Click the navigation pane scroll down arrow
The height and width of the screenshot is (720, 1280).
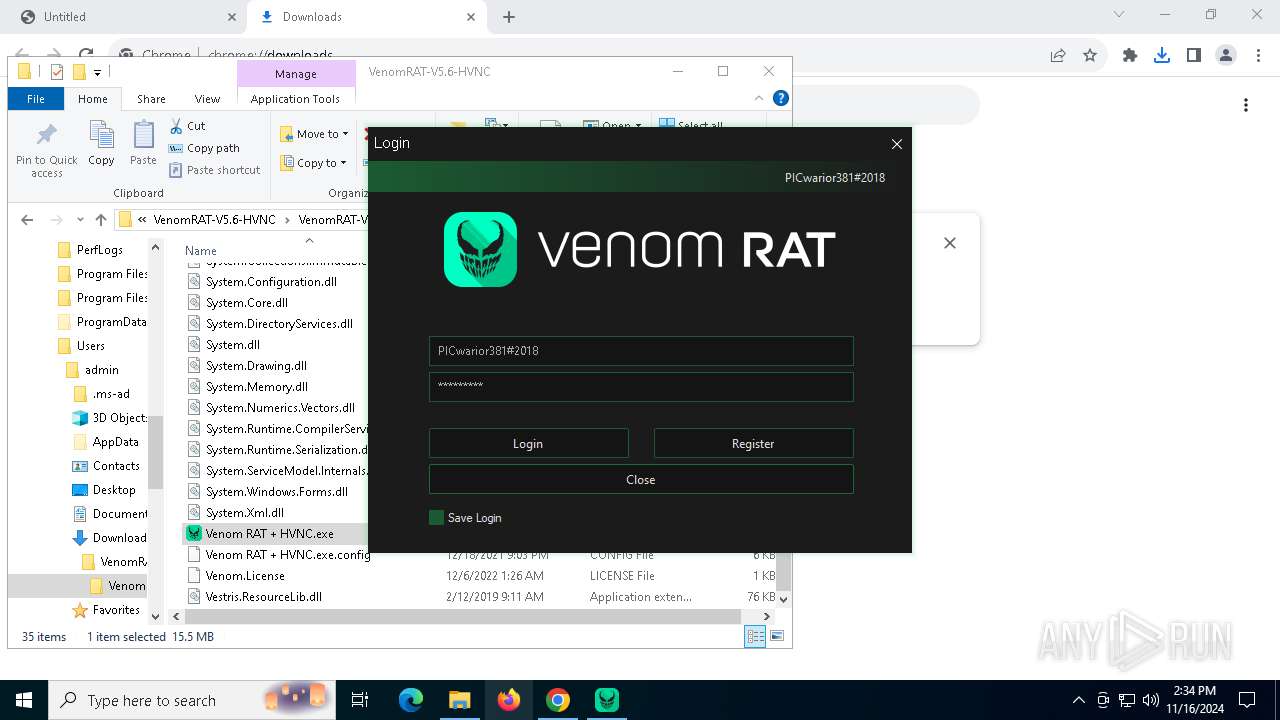(x=155, y=616)
